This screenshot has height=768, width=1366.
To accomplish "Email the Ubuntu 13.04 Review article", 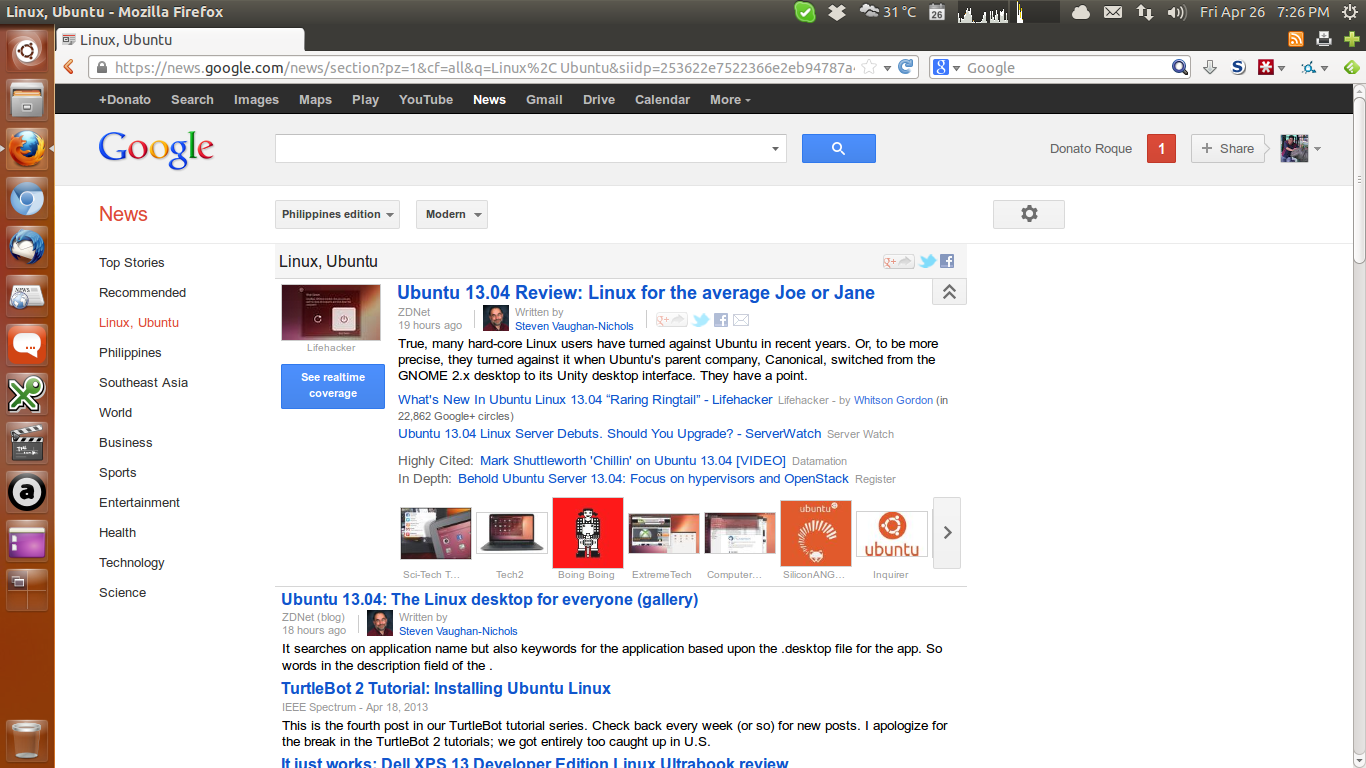I will pos(741,320).
